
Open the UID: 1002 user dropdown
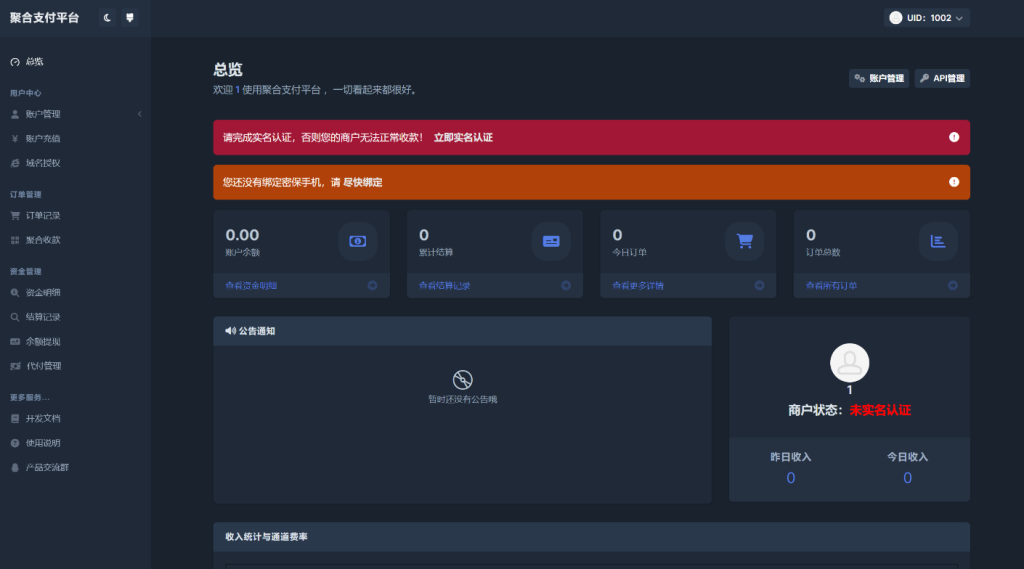(x=927, y=18)
